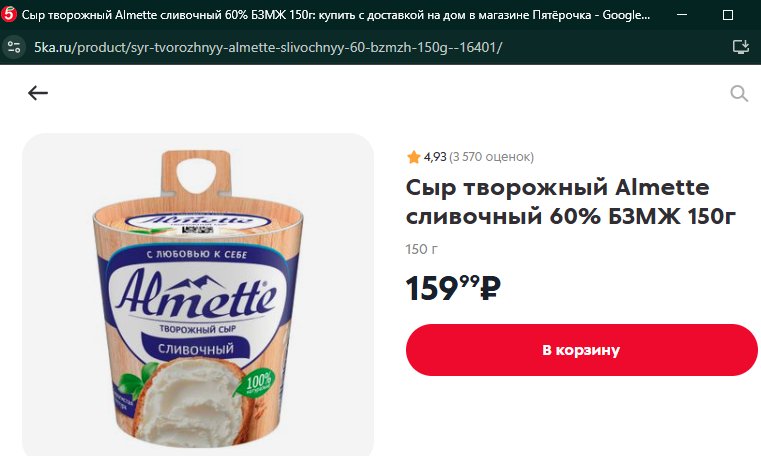The width and height of the screenshot is (761, 456).
Task: Click the Pyaterochka favicon in title bar
Action: tap(9, 15)
